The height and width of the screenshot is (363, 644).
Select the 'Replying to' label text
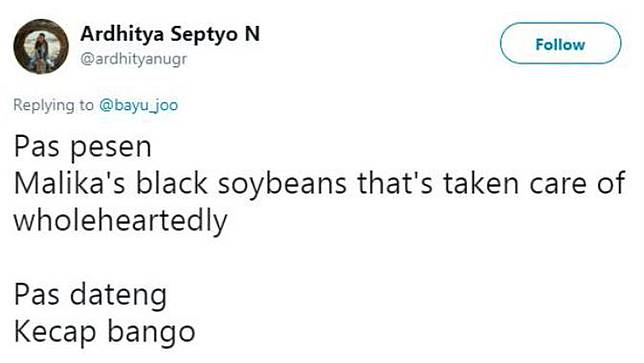[x=53, y=106]
